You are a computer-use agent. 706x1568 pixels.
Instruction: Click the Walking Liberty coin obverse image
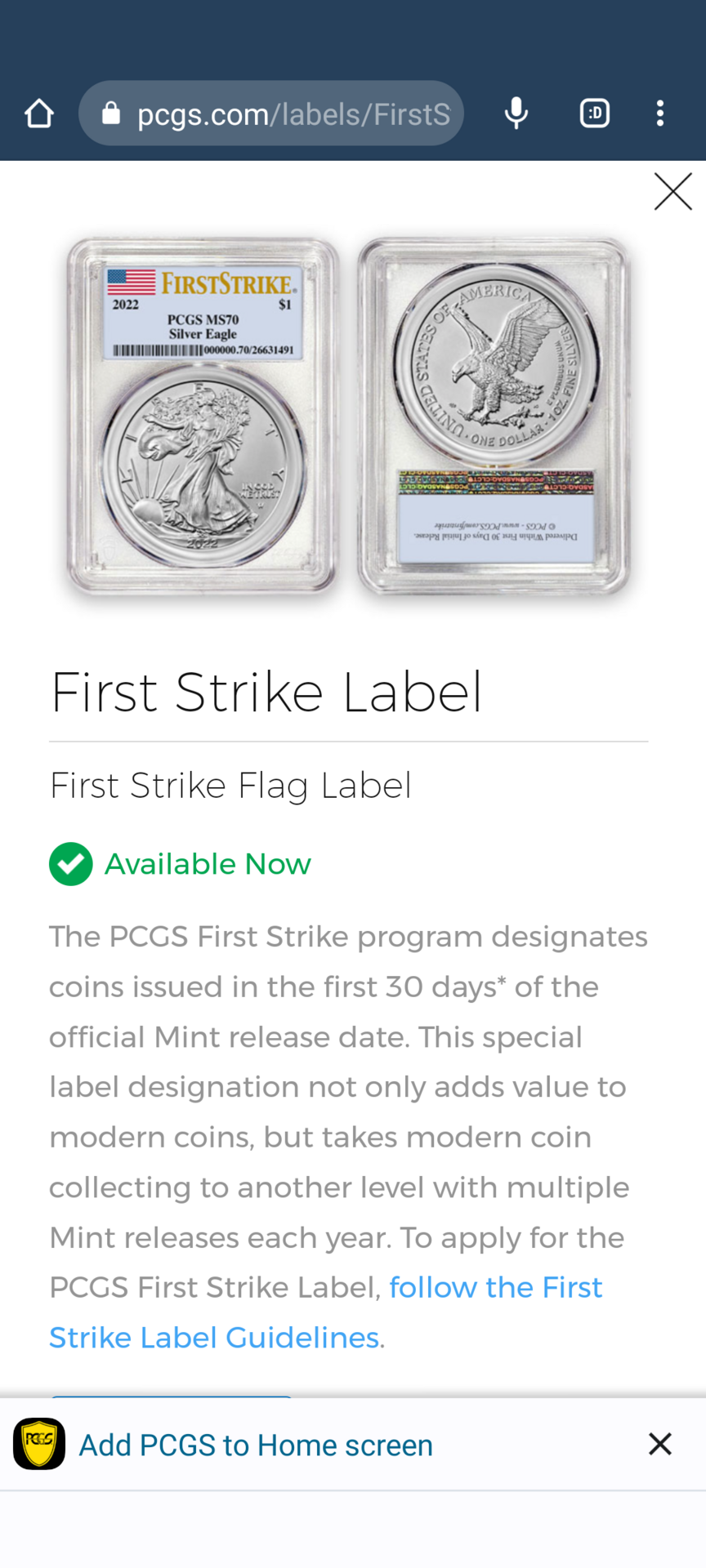pyautogui.click(x=203, y=465)
